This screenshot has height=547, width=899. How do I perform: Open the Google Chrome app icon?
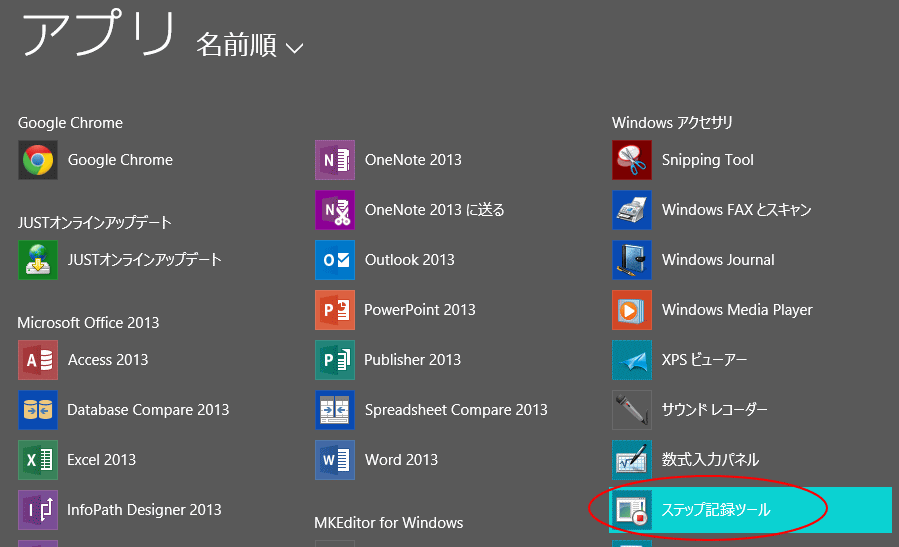click(38, 160)
